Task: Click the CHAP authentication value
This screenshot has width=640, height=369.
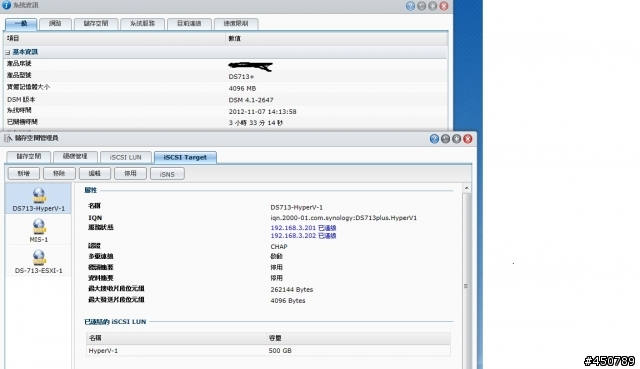Action: tap(279, 247)
